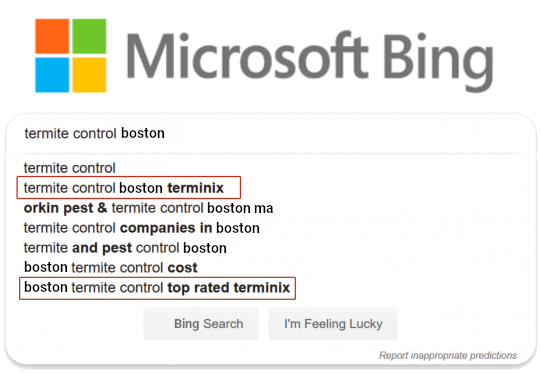Open the "Report inappropriate predictions" link
540x375 pixels.
448,355
